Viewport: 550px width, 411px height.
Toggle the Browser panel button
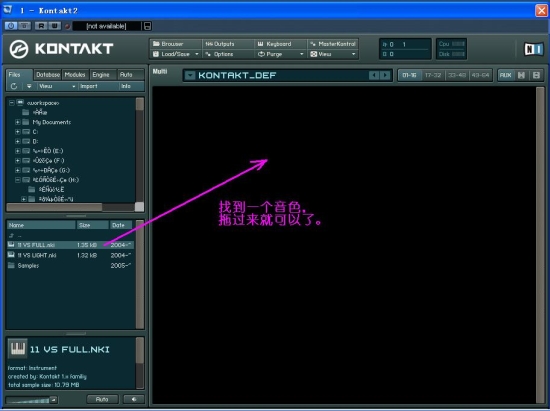[x=176, y=44]
